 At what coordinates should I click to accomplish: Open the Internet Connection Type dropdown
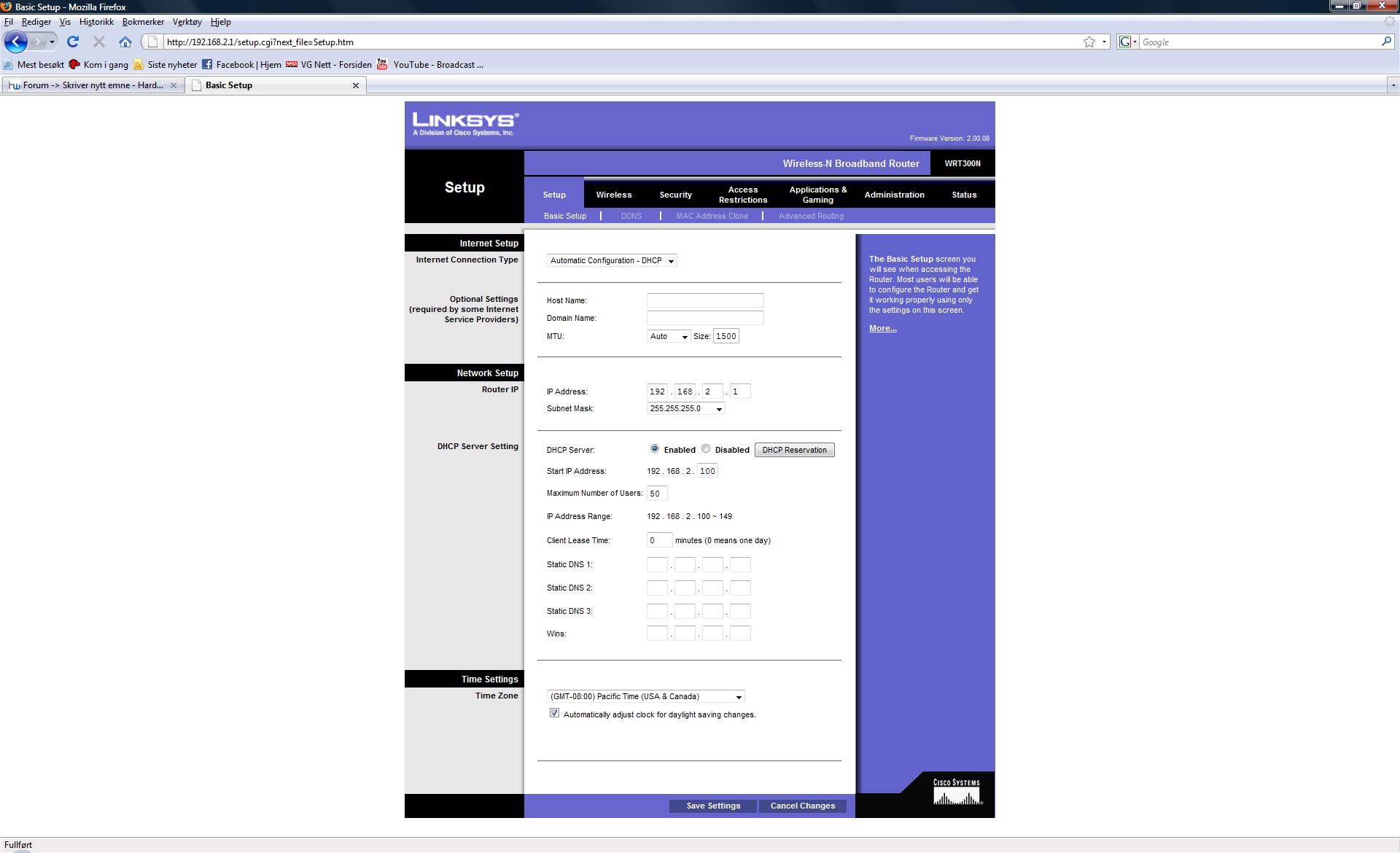point(612,260)
